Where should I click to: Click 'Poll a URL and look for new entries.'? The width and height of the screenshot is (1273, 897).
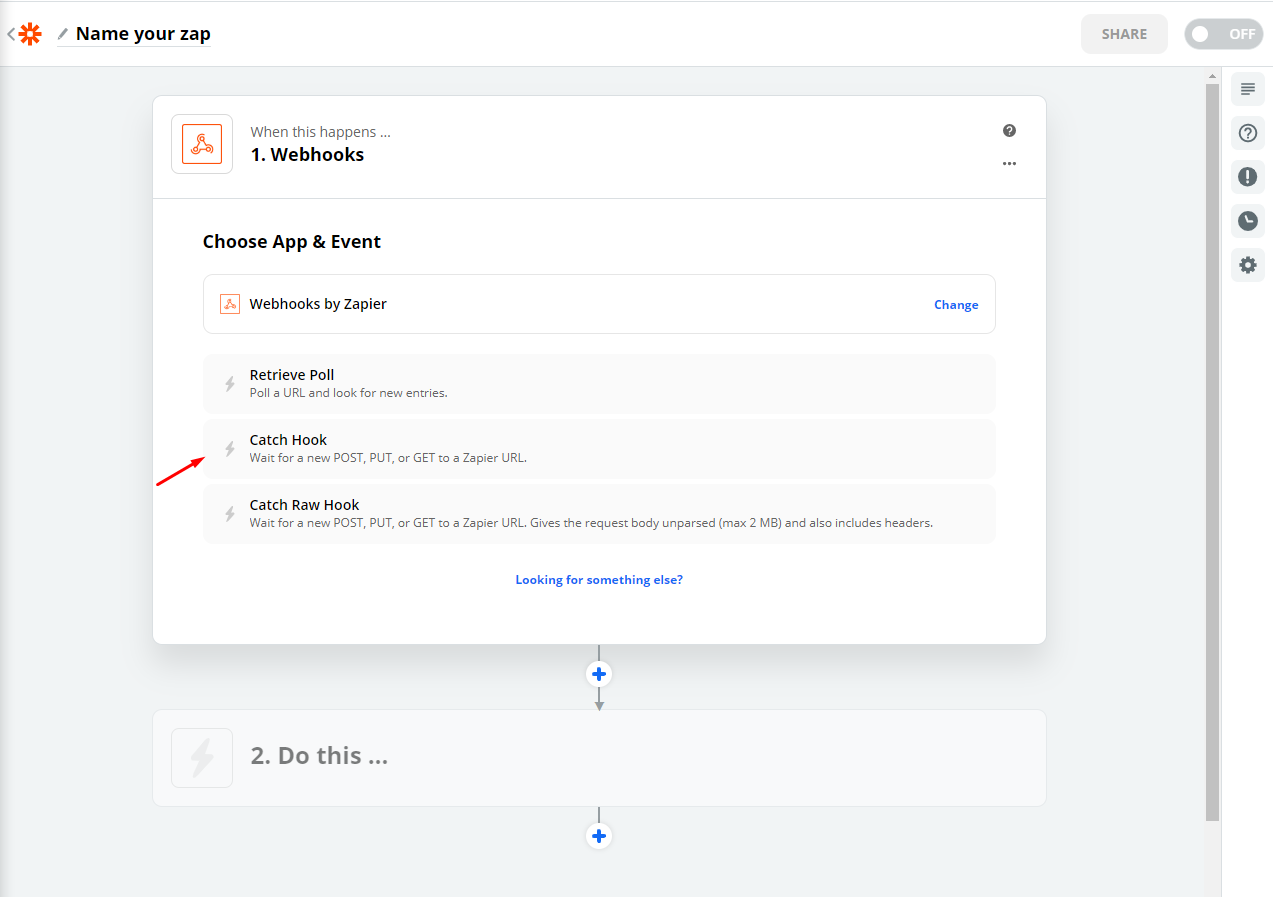[x=349, y=393]
